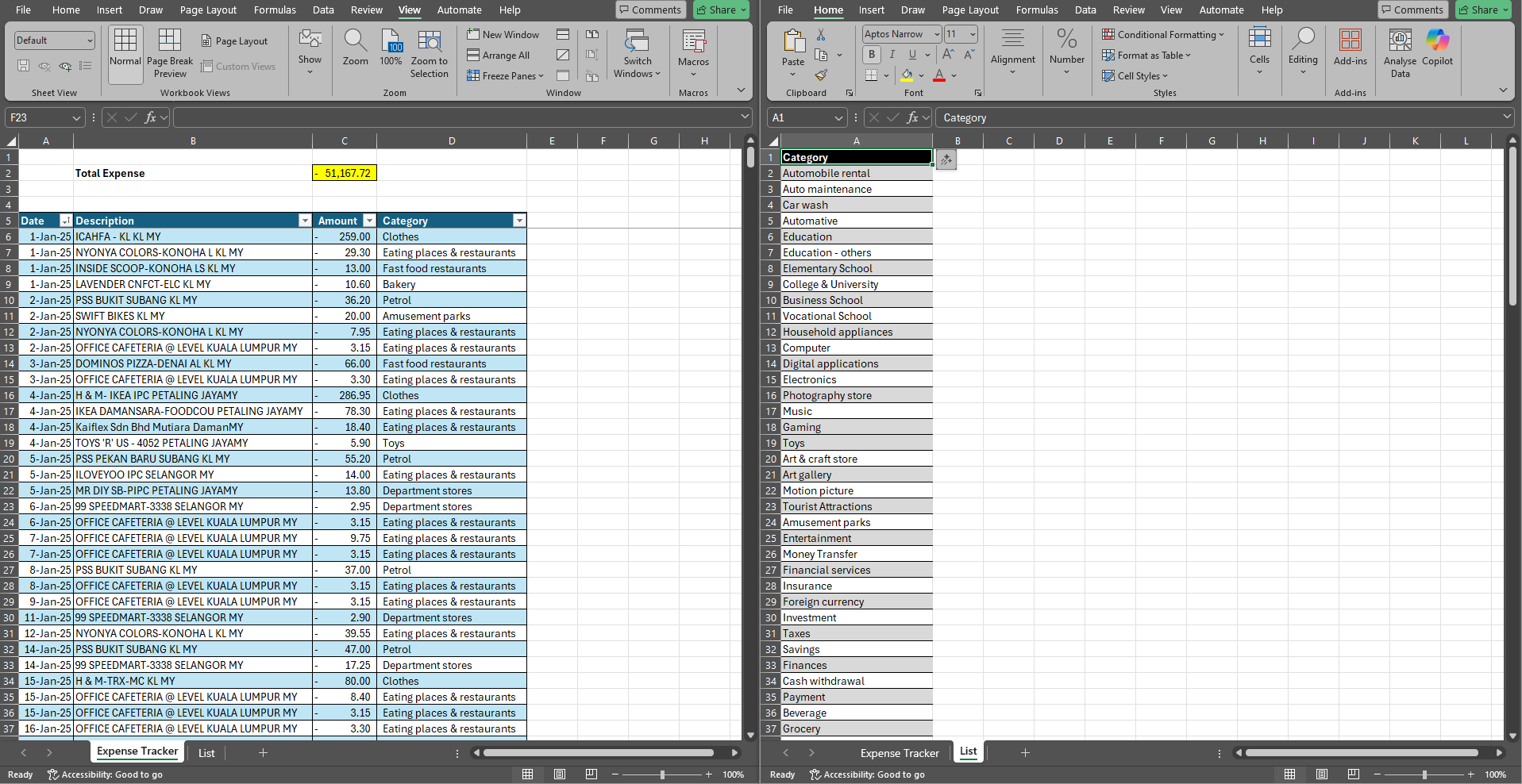Open the Aptos Narrow font name dropdown
1522x784 pixels.
pyautogui.click(x=937, y=34)
